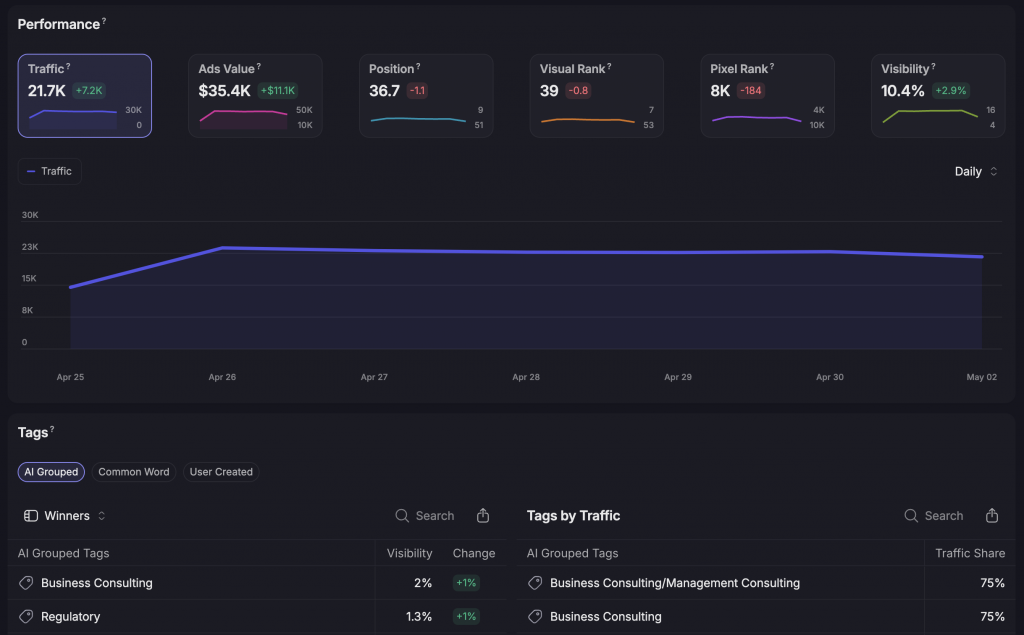
Task: Export Tags by Traffic via share icon
Action: (x=991, y=515)
